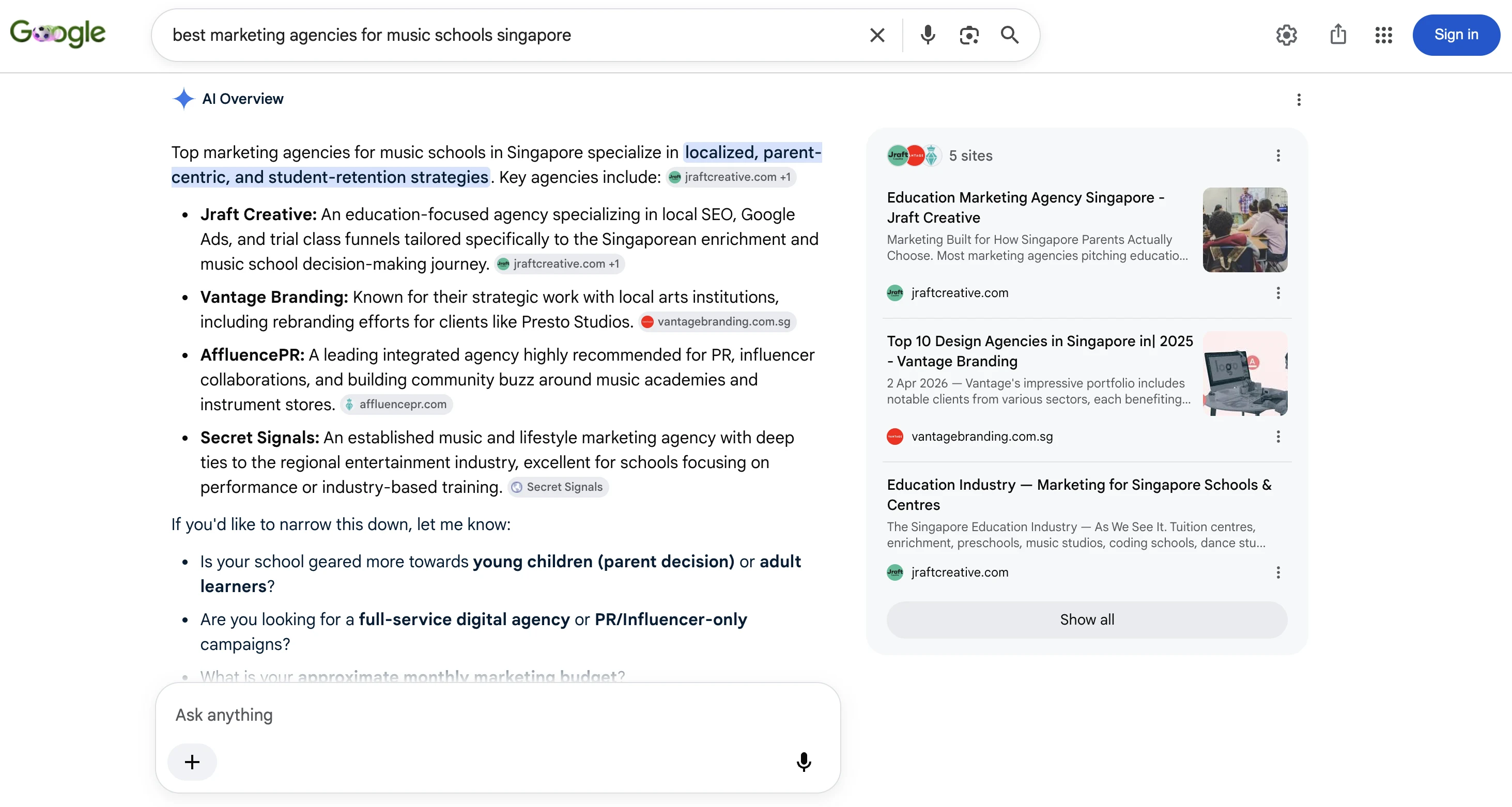Viewport: 1512px width, 807px height.
Task: Click jraftcreative.com +1 chip under Jraft Creative bullet
Action: [x=559, y=263]
